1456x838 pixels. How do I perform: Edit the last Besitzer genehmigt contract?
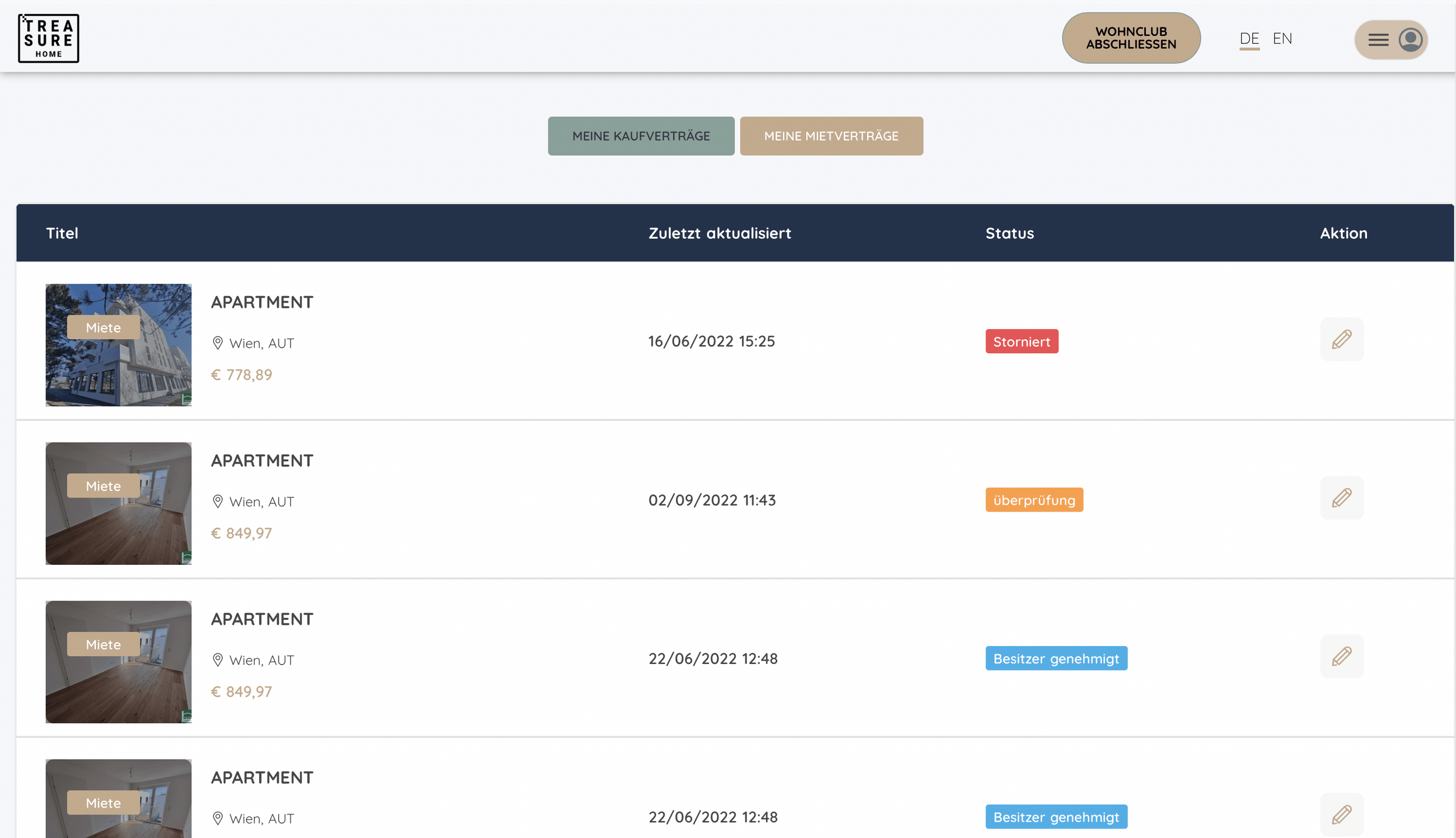[1341, 814]
